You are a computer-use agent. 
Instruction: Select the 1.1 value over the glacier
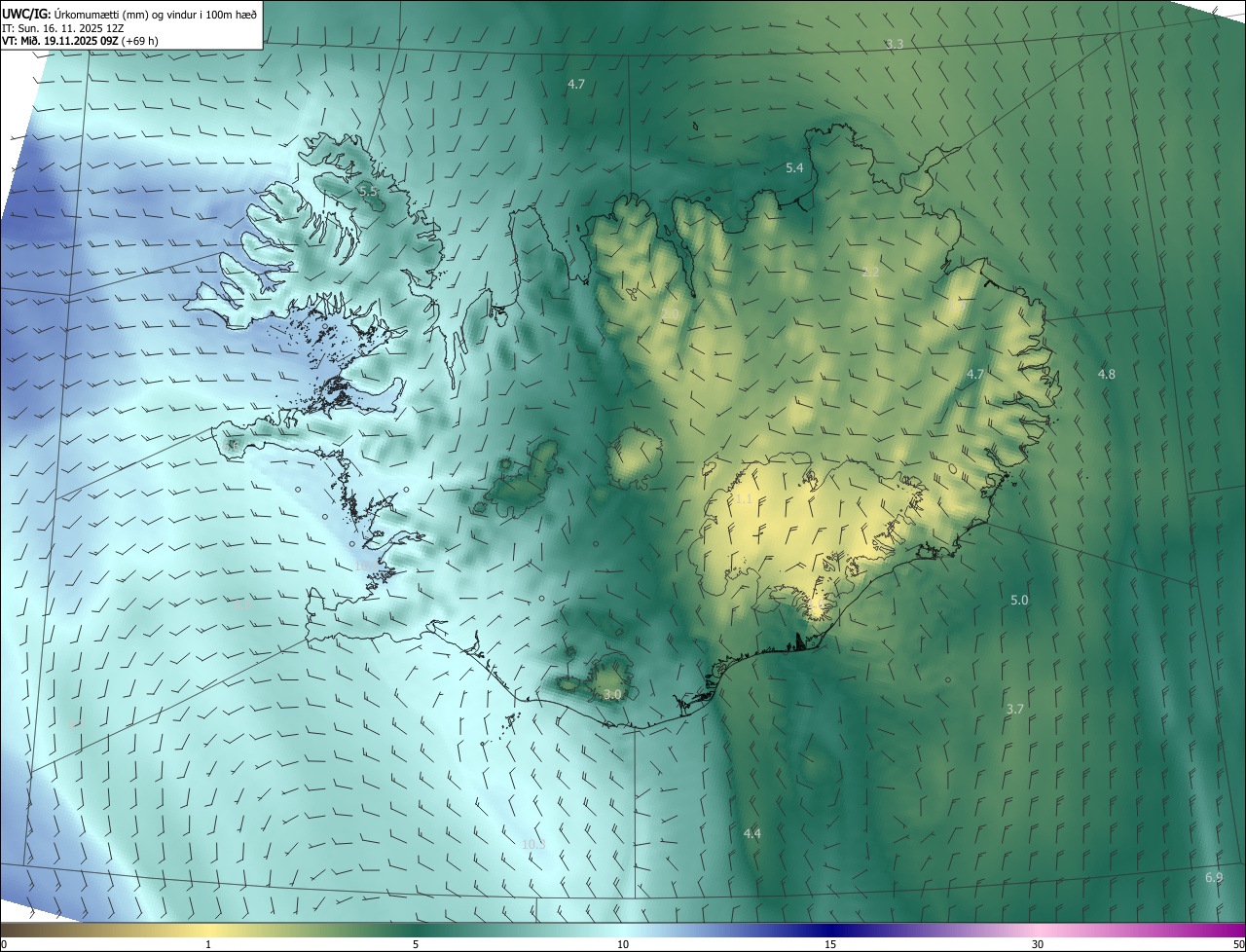[744, 499]
